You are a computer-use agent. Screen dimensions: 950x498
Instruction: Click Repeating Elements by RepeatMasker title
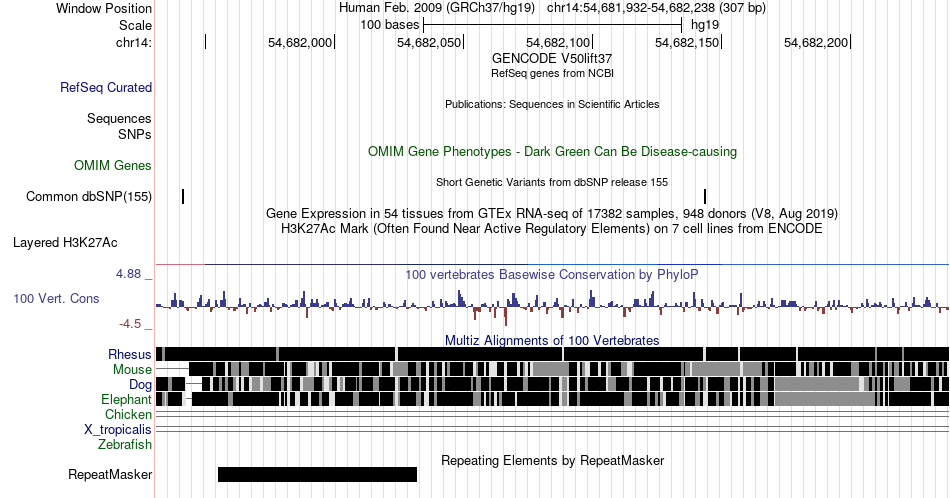point(553,460)
